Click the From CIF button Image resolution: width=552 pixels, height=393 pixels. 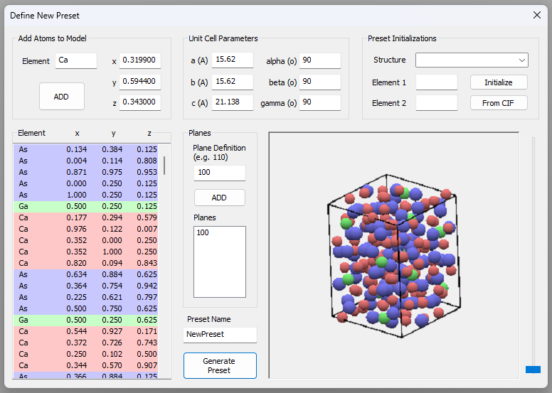click(x=498, y=103)
